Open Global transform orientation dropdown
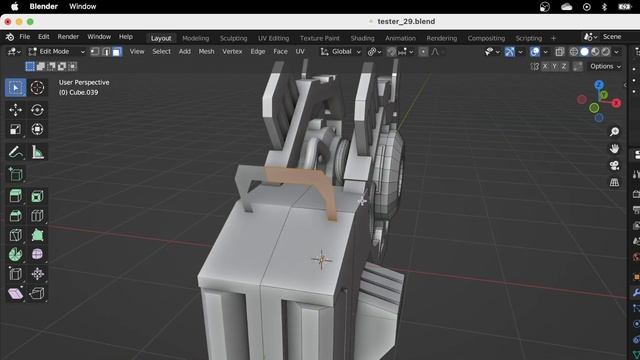 tap(341, 52)
